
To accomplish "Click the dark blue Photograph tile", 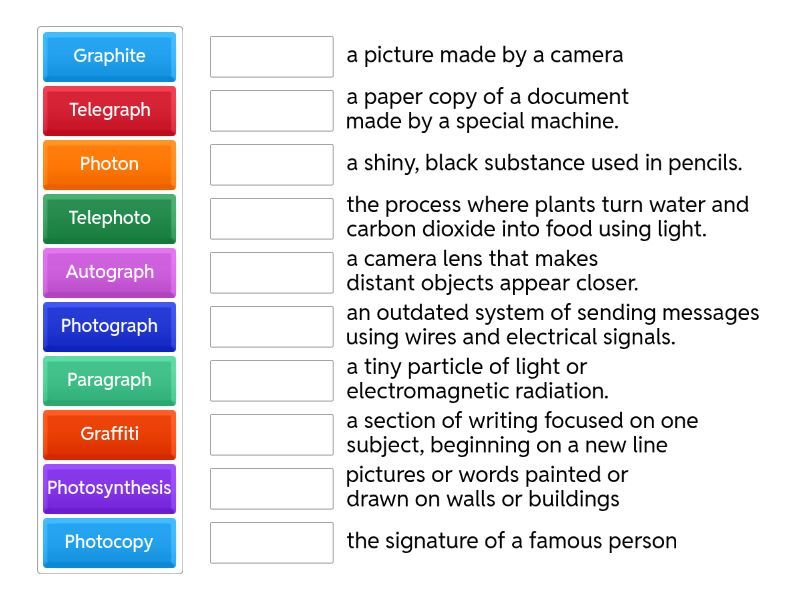I will pyautogui.click(x=109, y=326).
